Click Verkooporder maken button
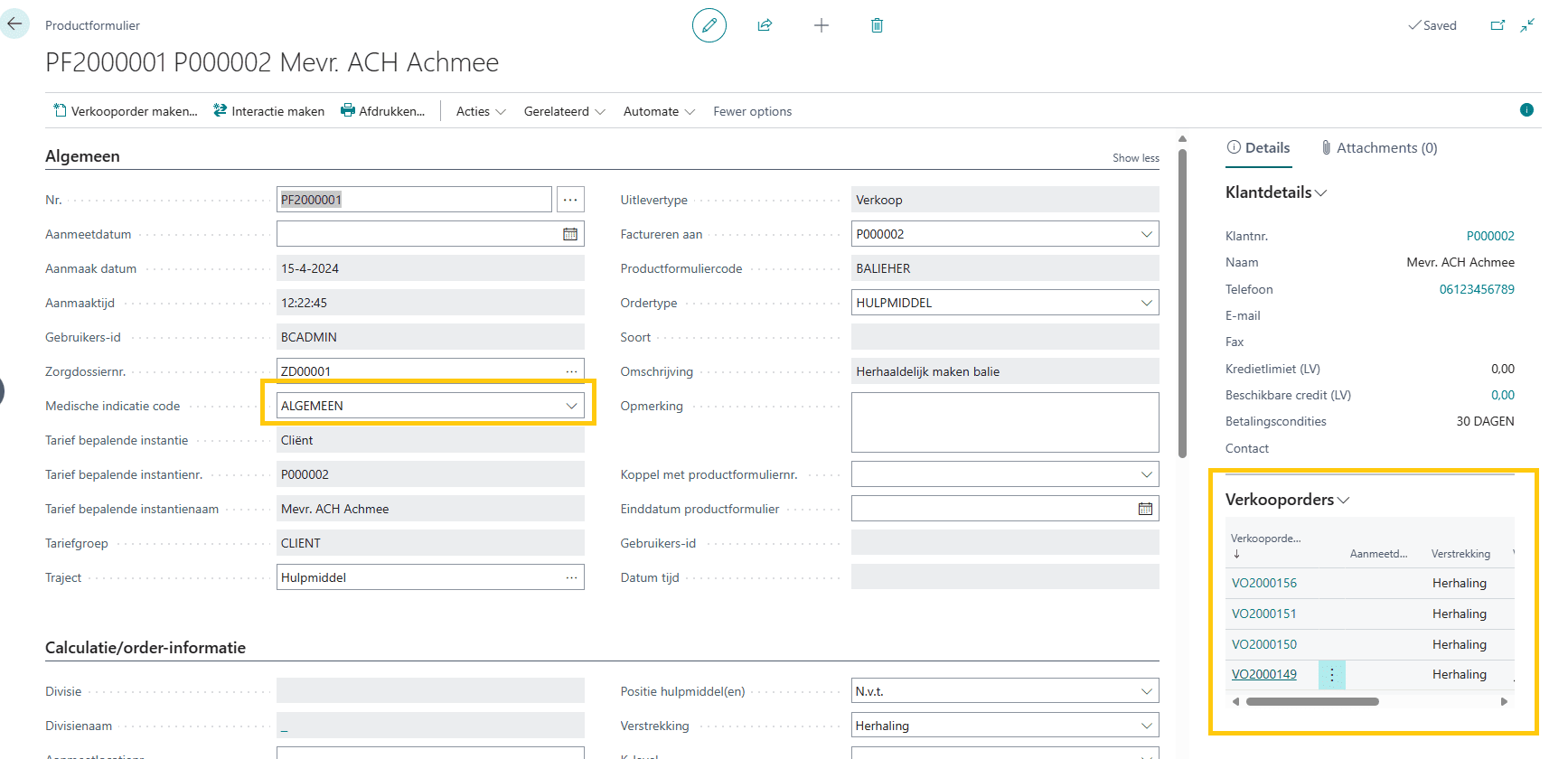Screen dimensions: 1568x759 click(x=126, y=111)
